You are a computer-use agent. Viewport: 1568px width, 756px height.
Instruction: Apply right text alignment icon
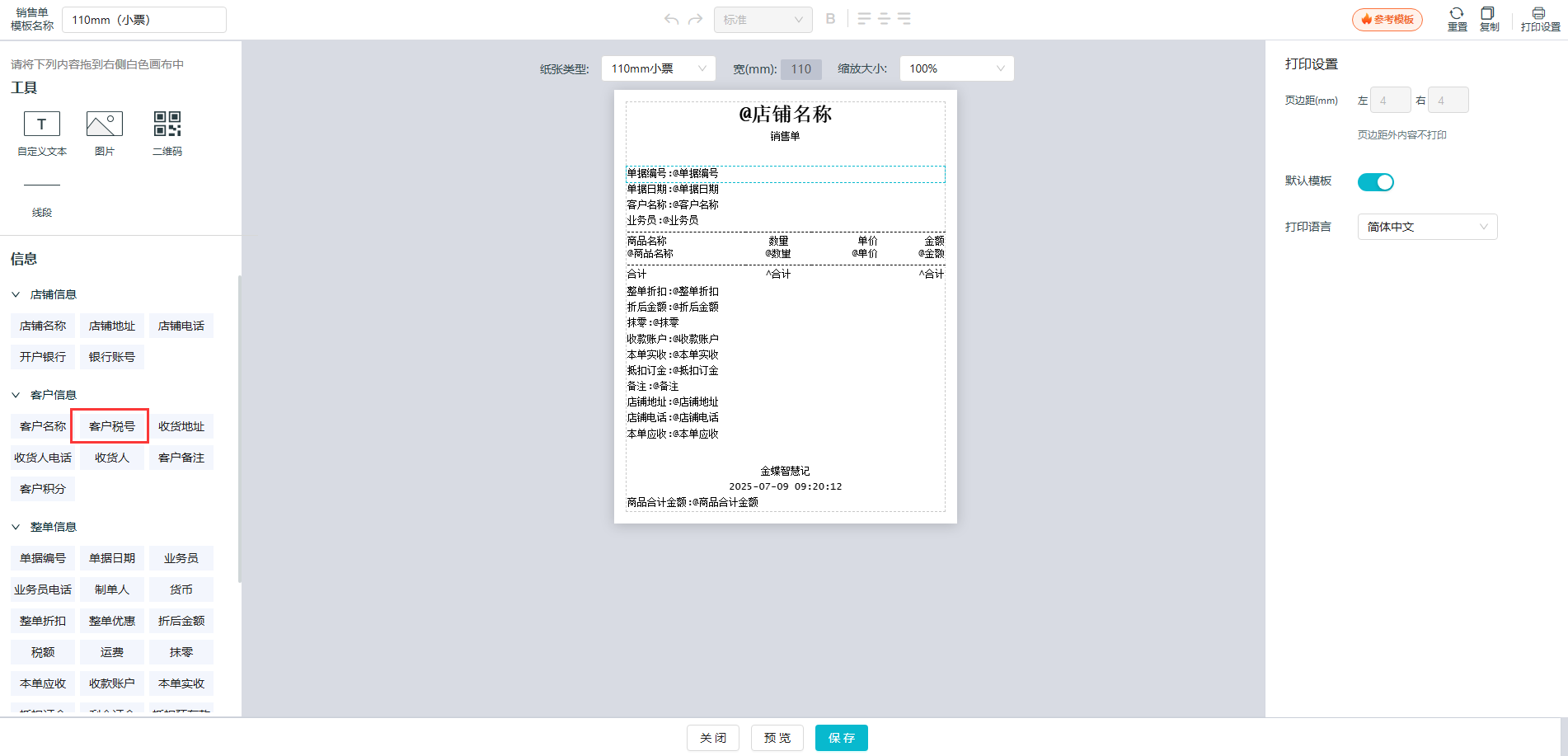(904, 19)
